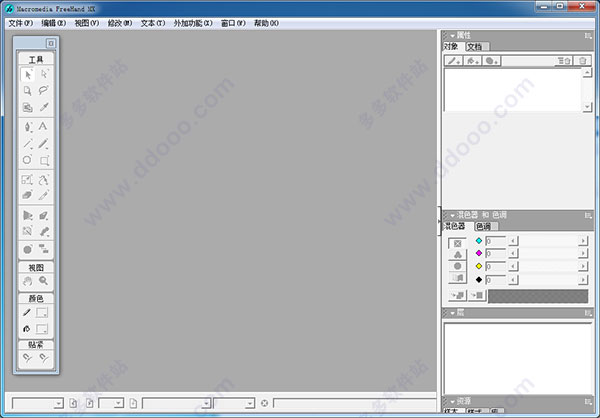Image resolution: width=600 pixels, height=418 pixels.
Task: Add an effect in Object panel
Action: (x=491, y=61)
